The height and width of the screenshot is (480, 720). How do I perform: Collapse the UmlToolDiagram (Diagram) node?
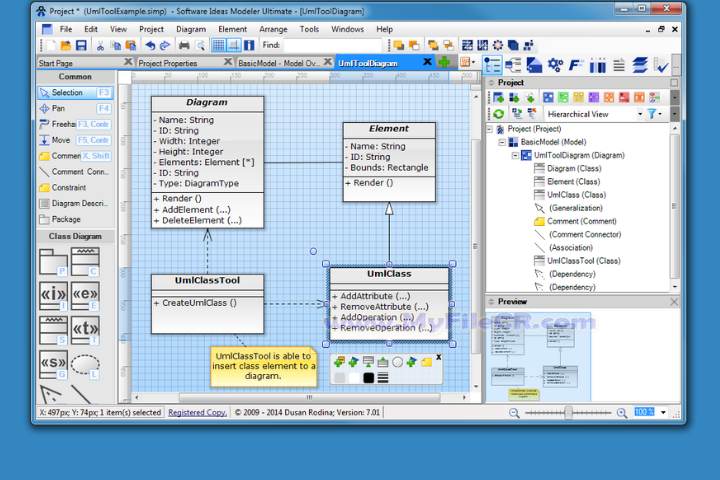coord(515,156)
